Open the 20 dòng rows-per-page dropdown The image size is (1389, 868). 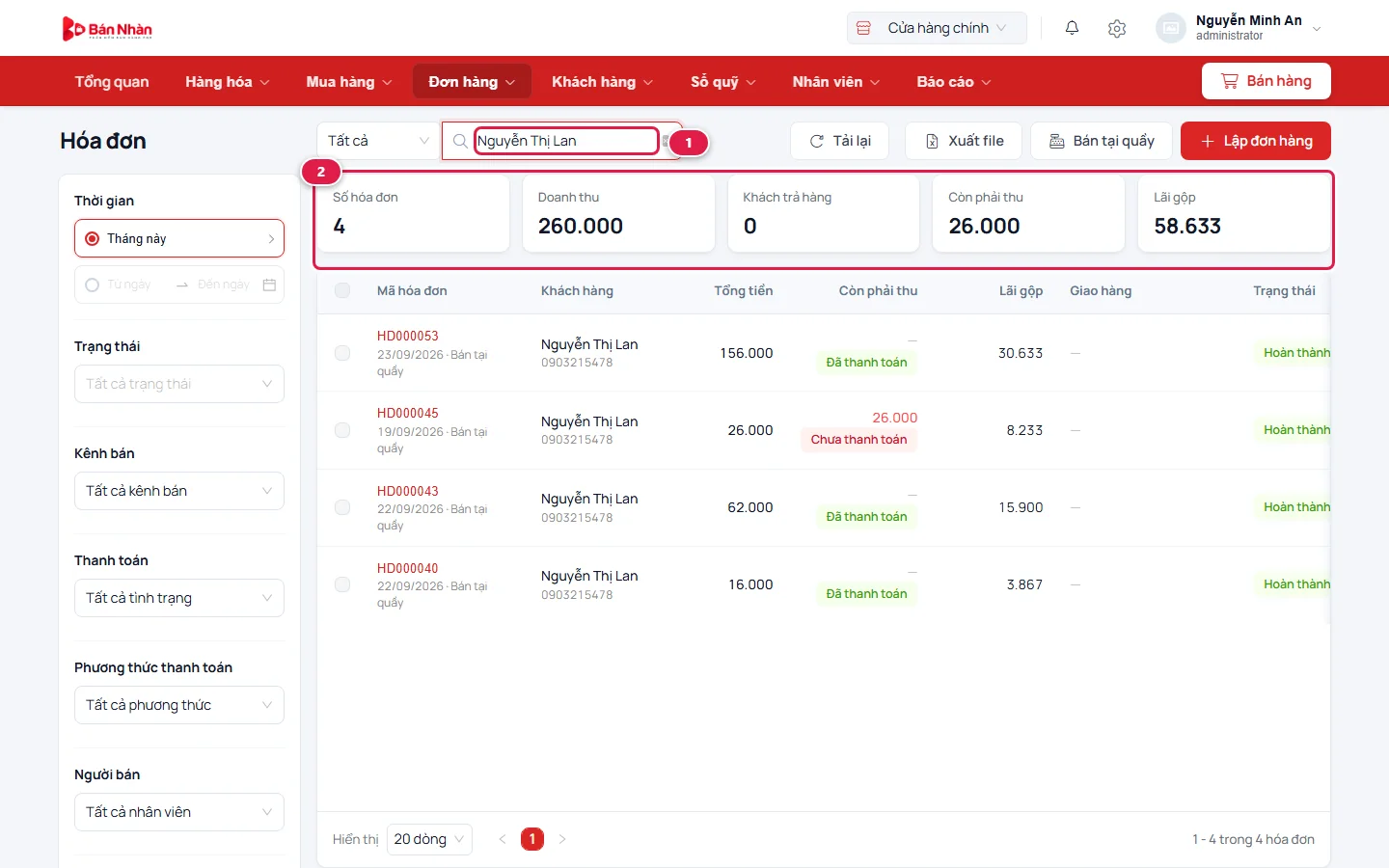pos(429,839)
